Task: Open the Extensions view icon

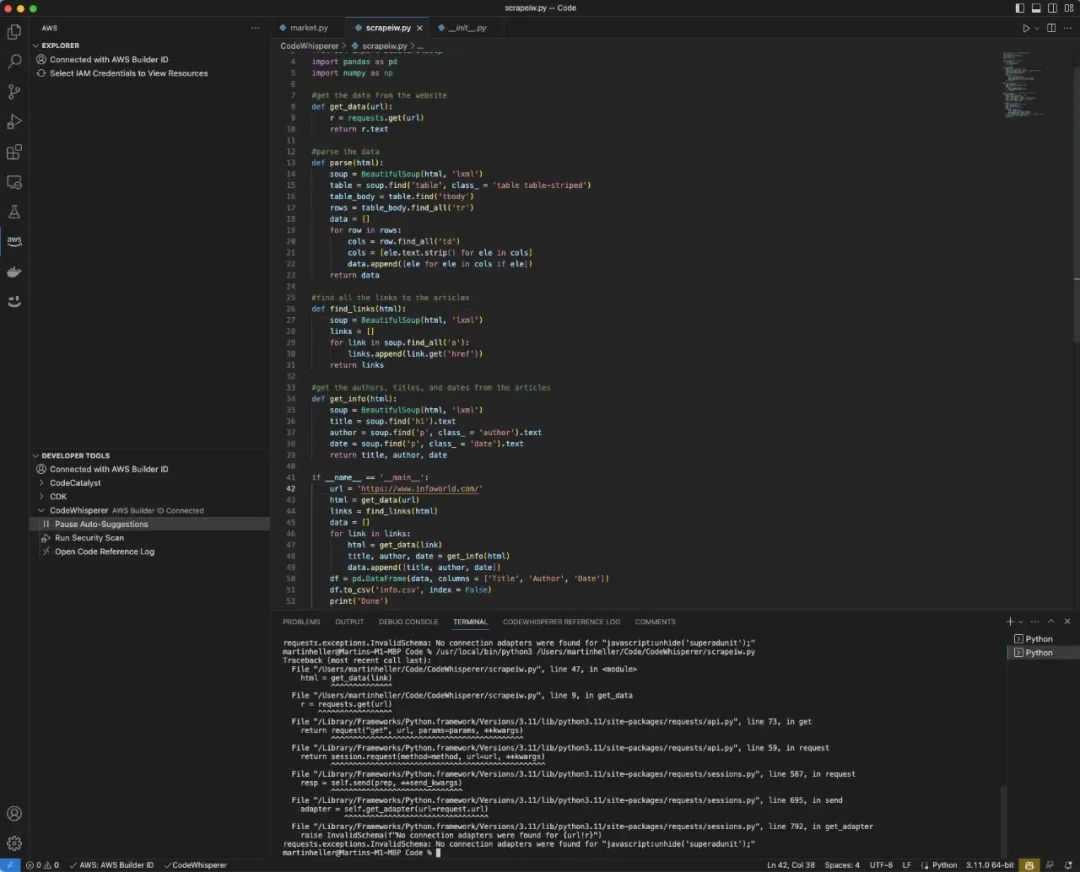Action: 14,152
